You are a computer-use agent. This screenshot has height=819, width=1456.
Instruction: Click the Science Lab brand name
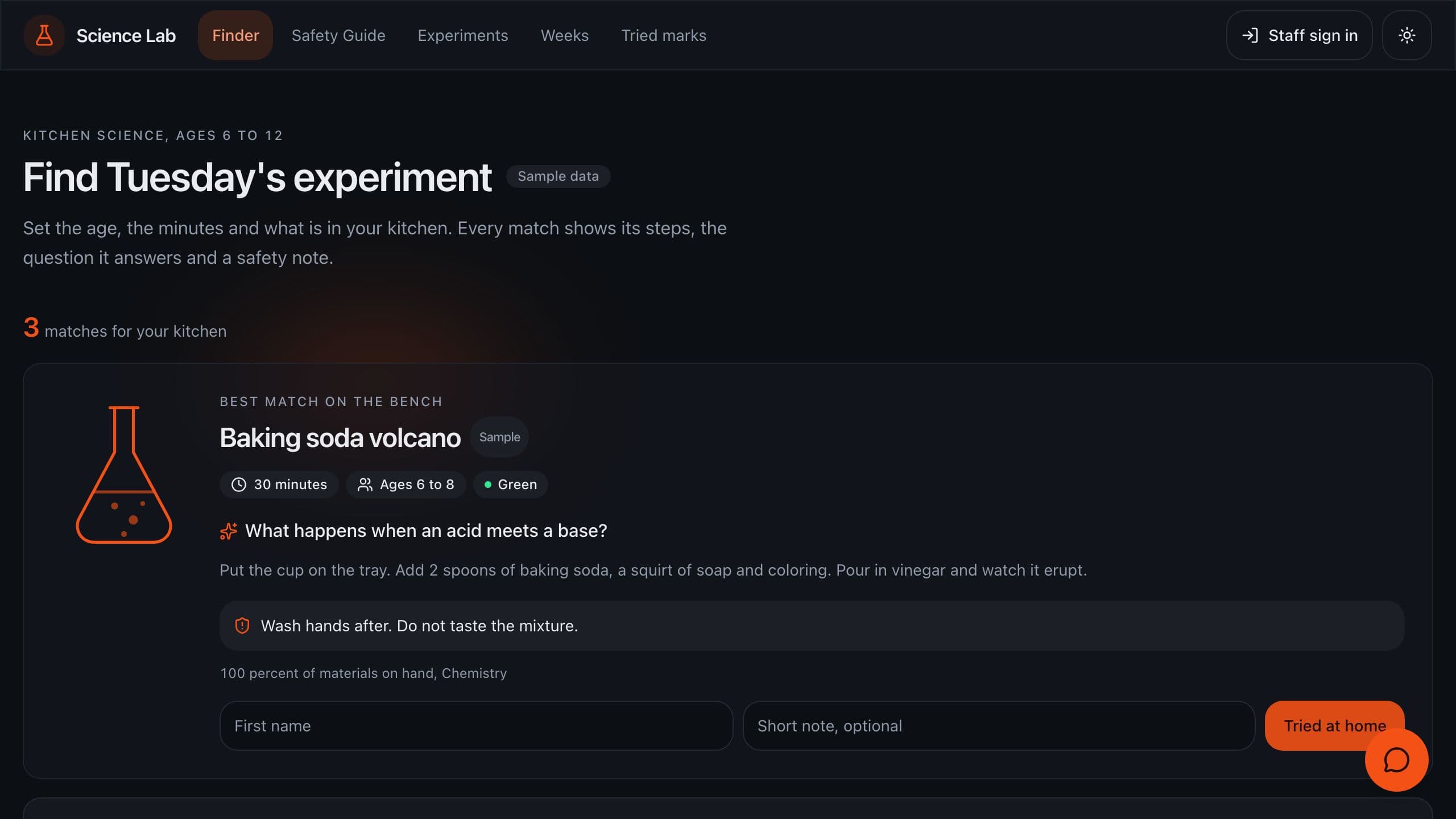click(126, 35)
